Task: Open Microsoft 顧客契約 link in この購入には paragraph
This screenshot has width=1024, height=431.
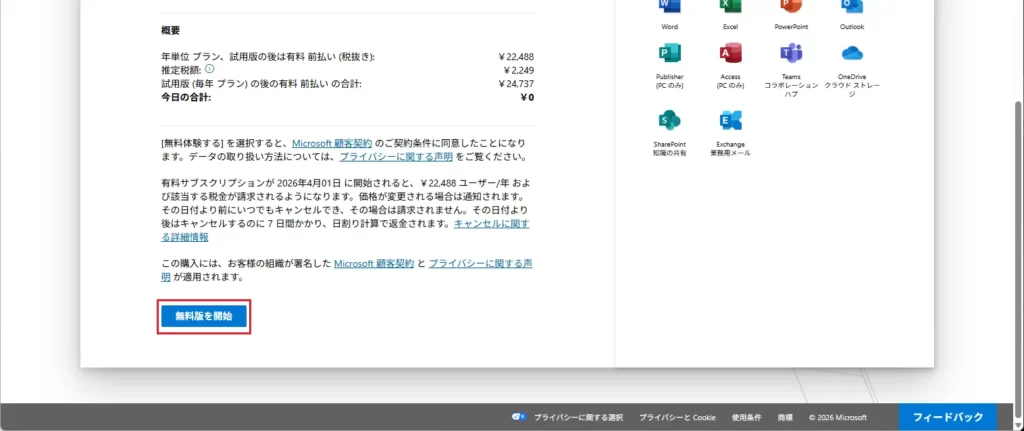Action: point(374,264)
